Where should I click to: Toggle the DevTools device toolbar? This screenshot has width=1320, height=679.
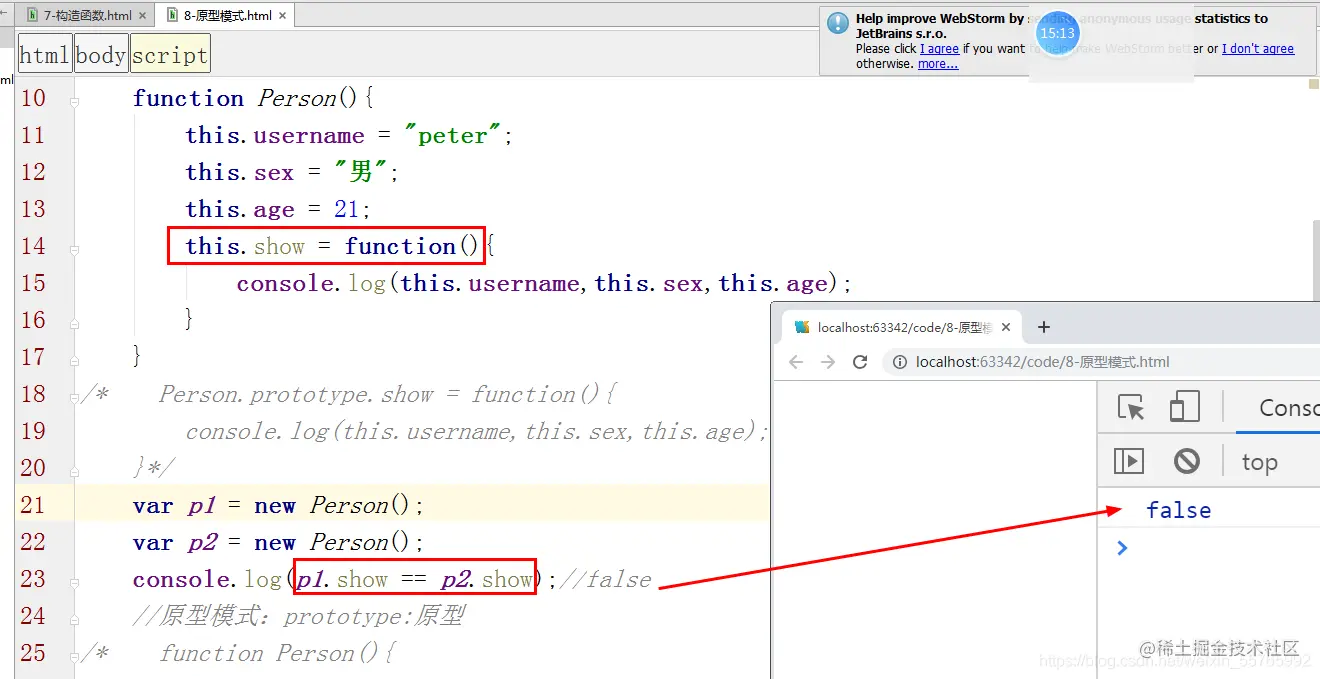tap(1185, 407)
